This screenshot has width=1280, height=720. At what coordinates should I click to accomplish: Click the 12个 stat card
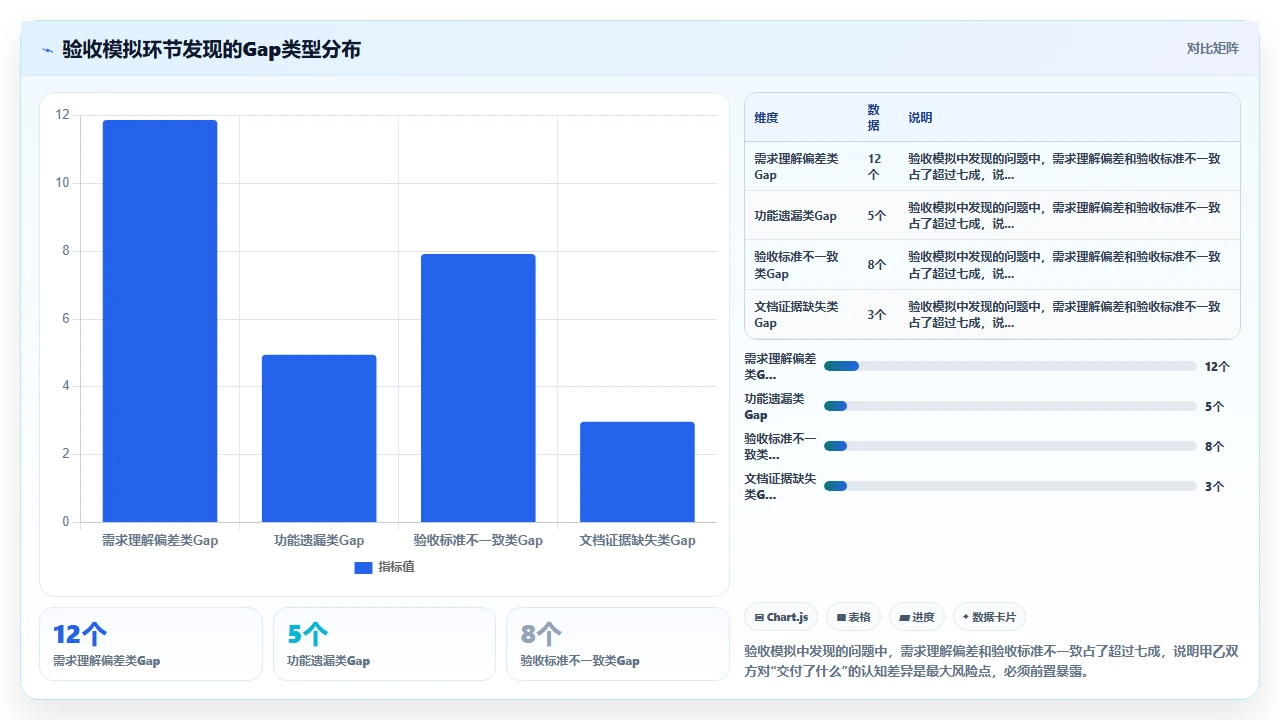151,644
